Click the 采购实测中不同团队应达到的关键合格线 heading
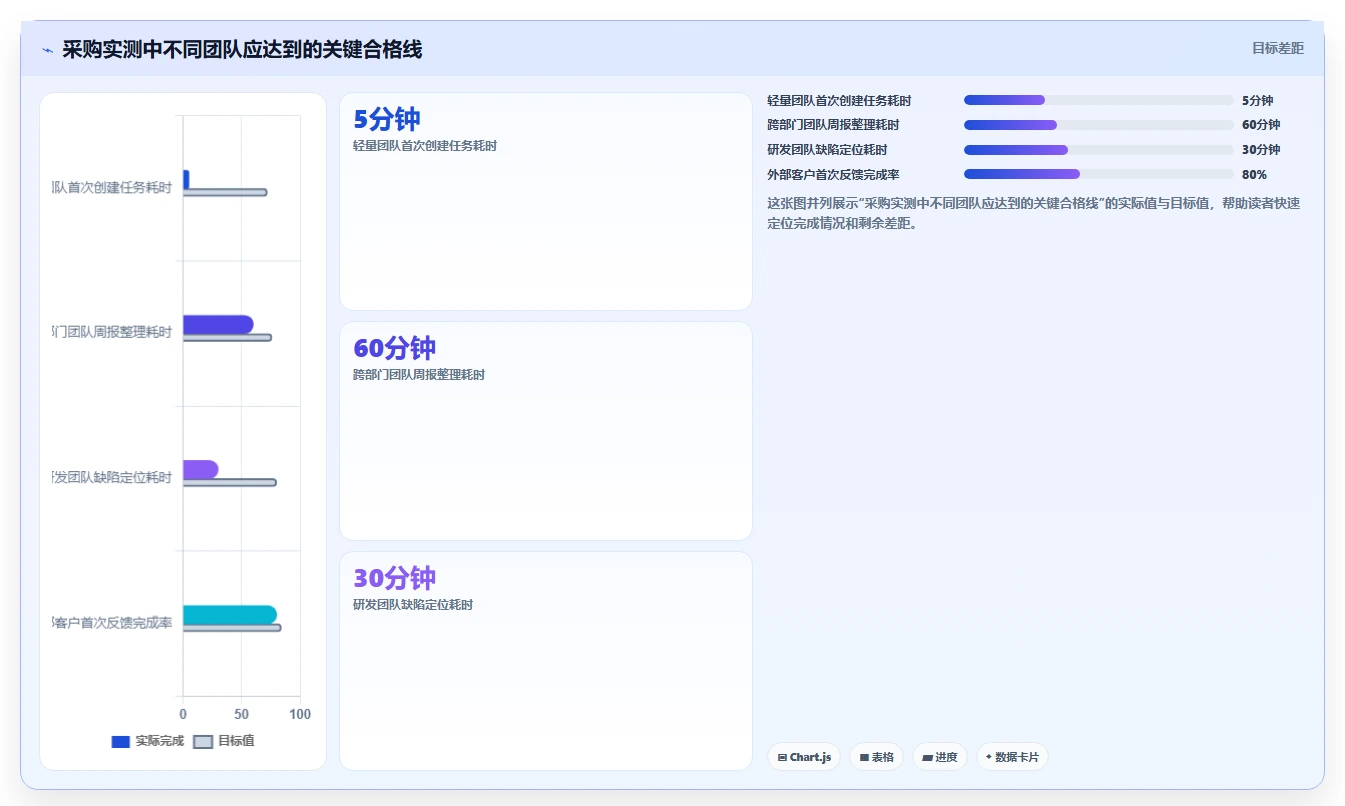The height and width of the screenshot is (806, 1345). pyautogui.click(x=242, y=49)
